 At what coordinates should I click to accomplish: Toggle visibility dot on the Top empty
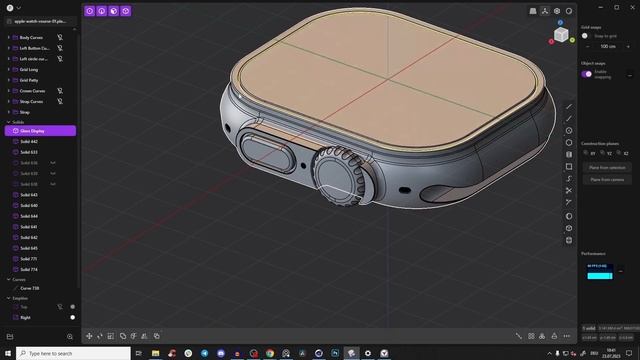click(x=73, y=307)
